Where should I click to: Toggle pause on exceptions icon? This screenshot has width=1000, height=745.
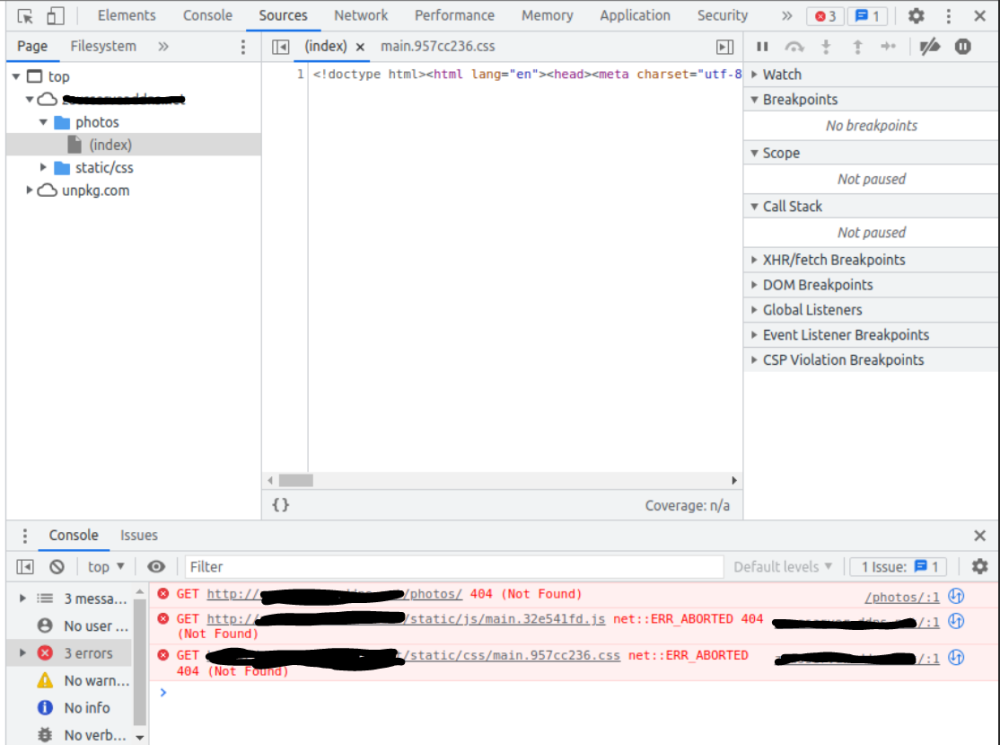coord(963,46)
